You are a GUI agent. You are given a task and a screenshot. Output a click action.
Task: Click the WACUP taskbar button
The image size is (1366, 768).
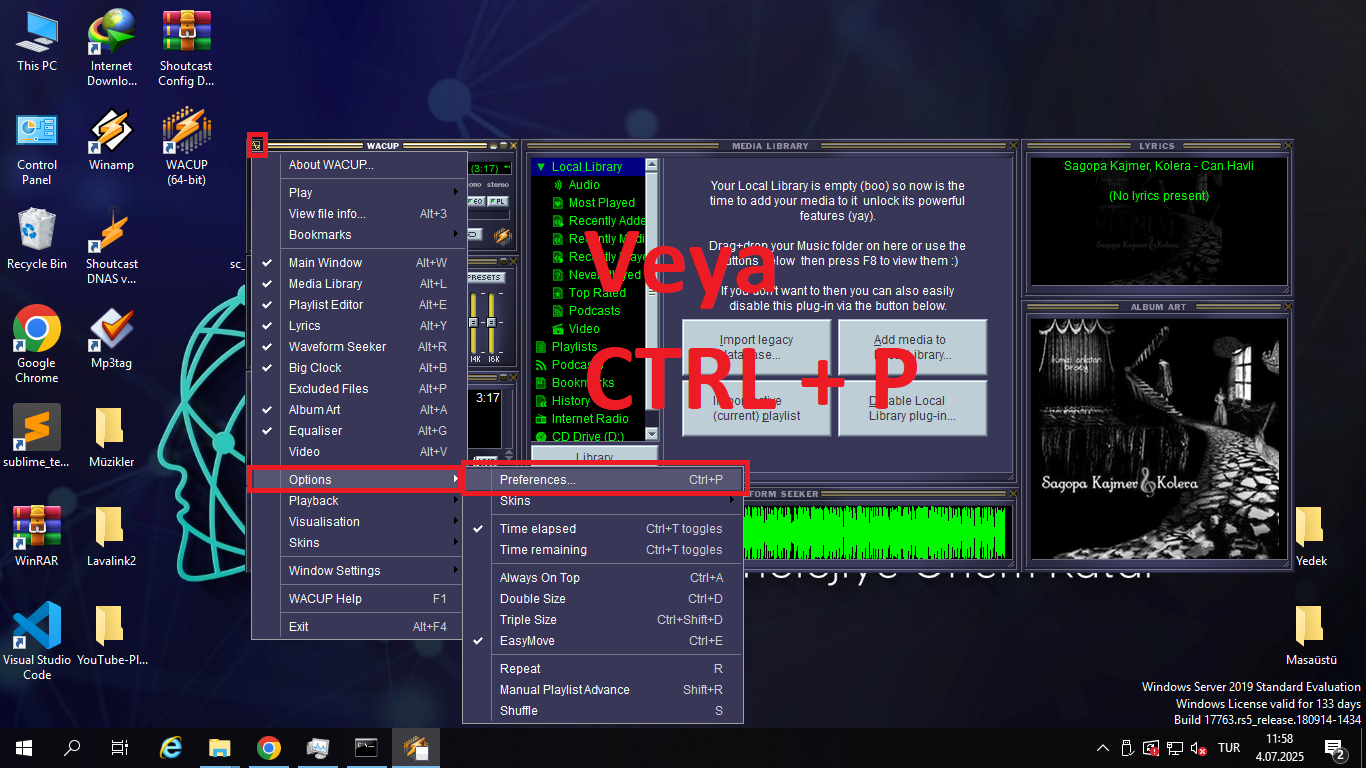[x=415, y=747]
